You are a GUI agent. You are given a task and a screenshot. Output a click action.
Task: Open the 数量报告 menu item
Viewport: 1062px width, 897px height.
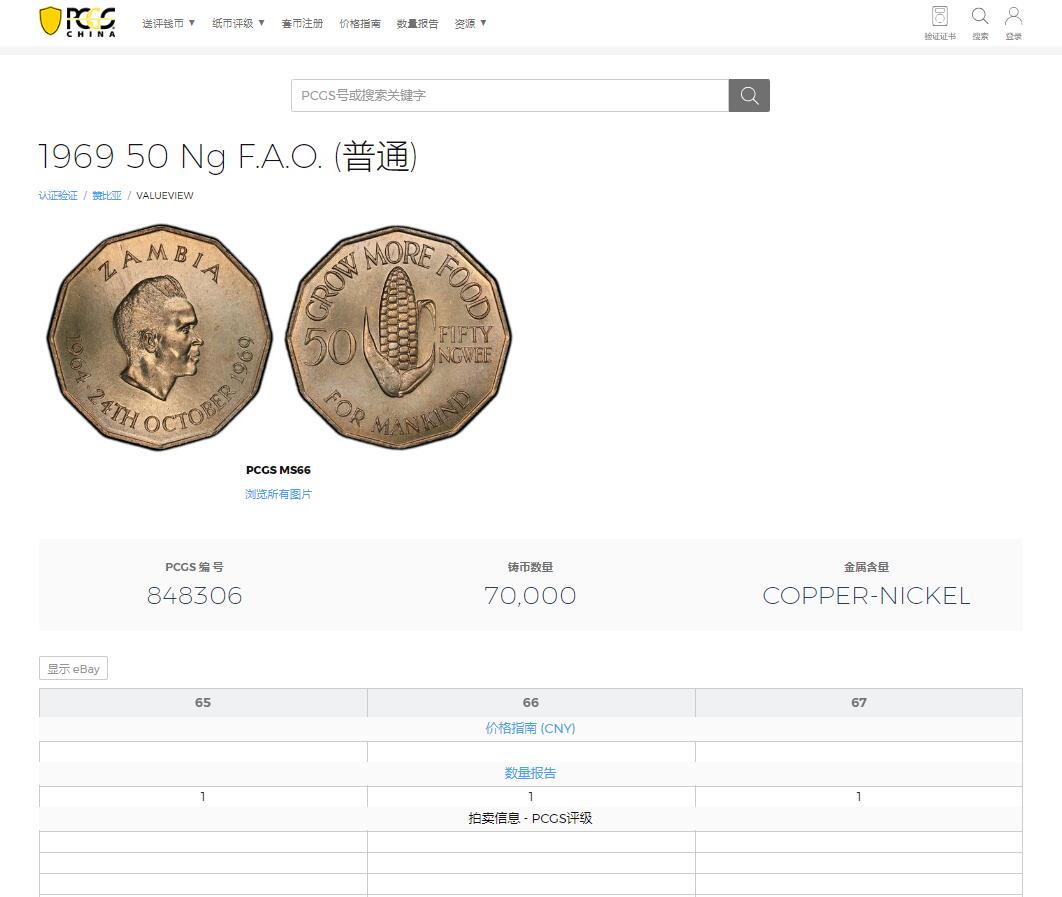pyautogui.click(x=417, y=24)
